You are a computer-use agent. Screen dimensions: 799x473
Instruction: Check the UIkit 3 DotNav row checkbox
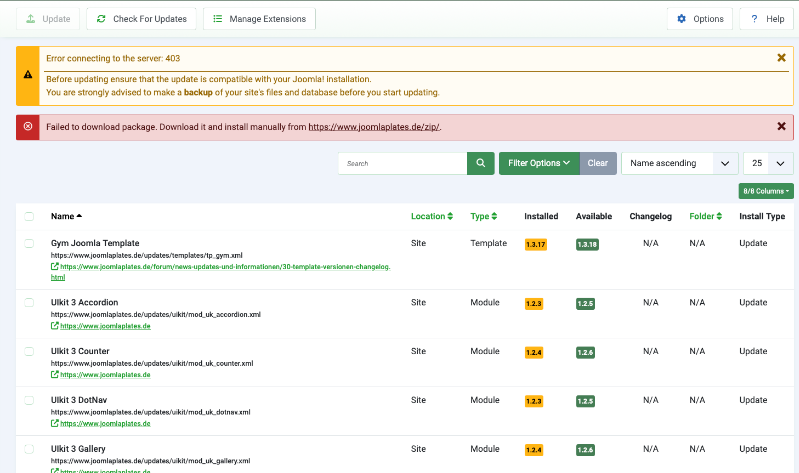click(x=29, y=400)
